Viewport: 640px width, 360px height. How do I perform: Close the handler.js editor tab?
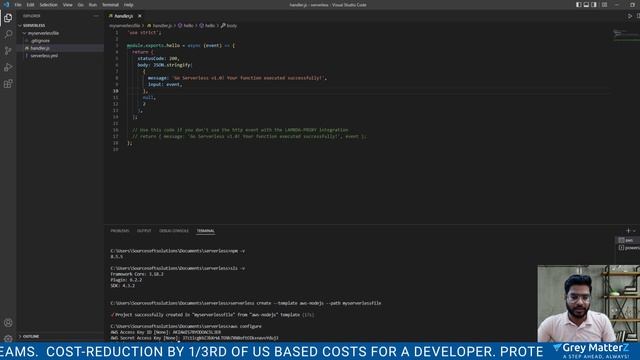[140, 16]
